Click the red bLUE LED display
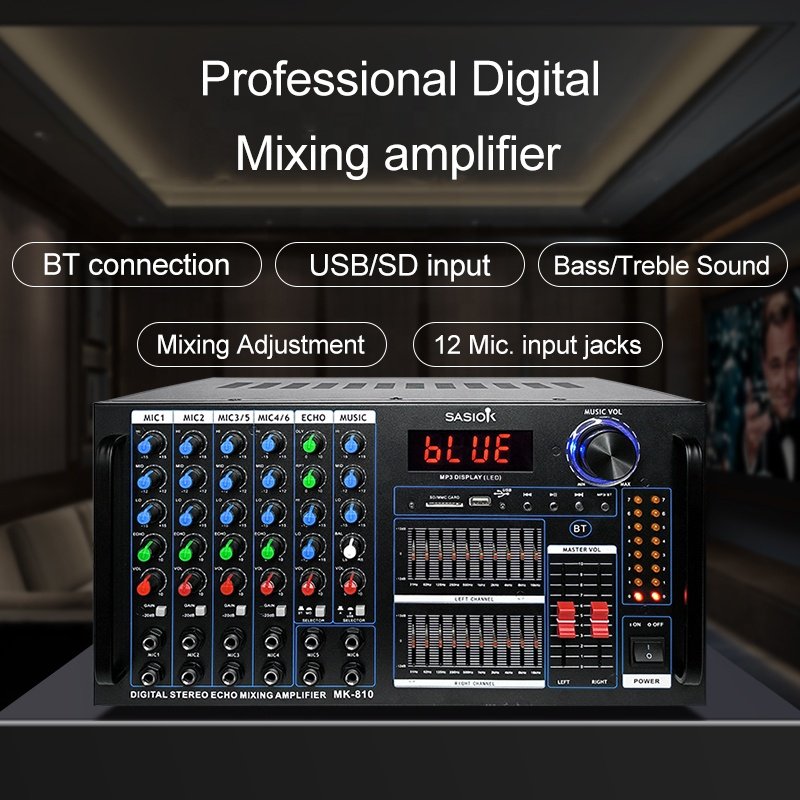 click(x=470, y=450)
